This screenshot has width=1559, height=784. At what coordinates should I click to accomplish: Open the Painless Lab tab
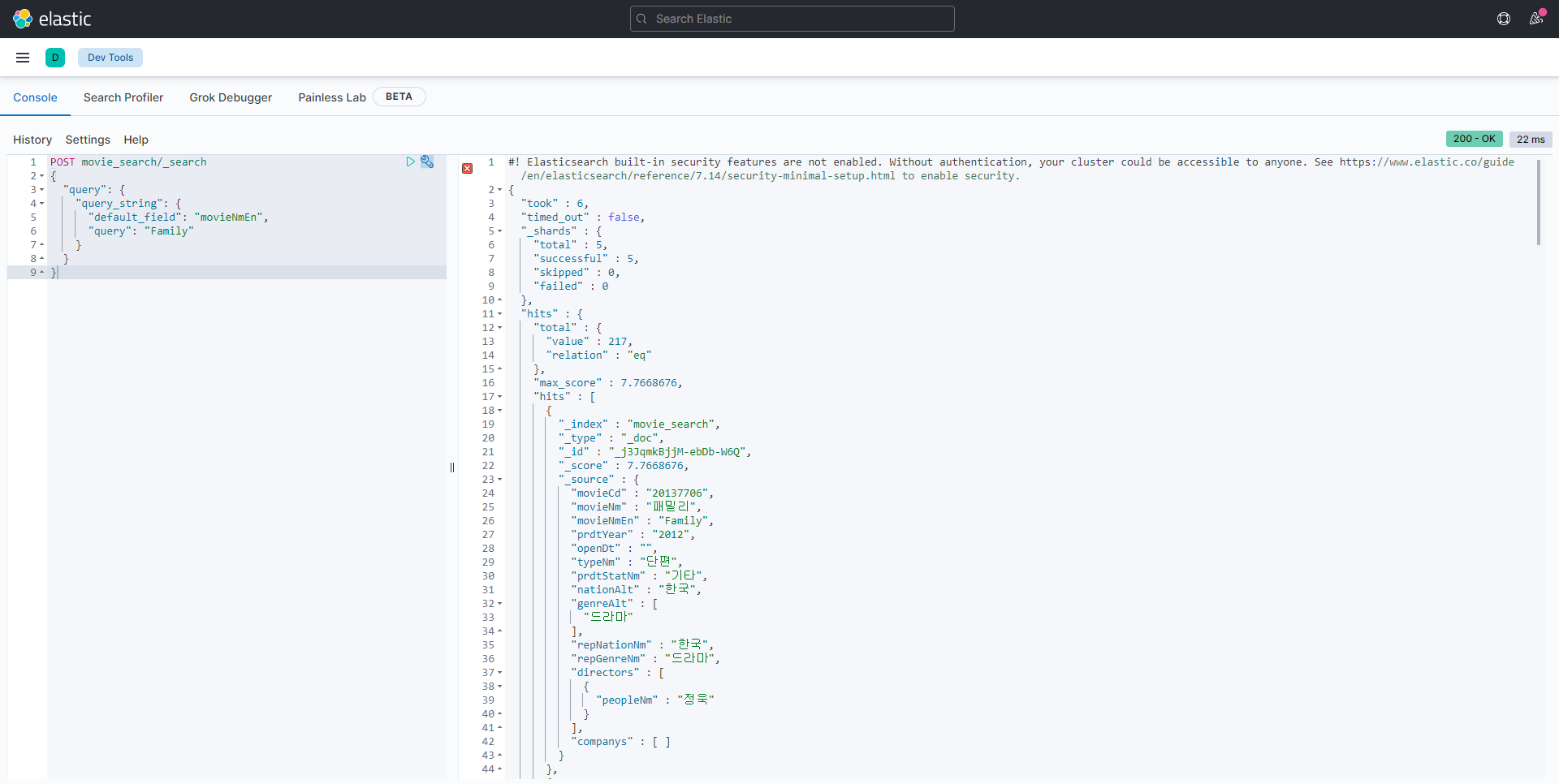(332, 97)
